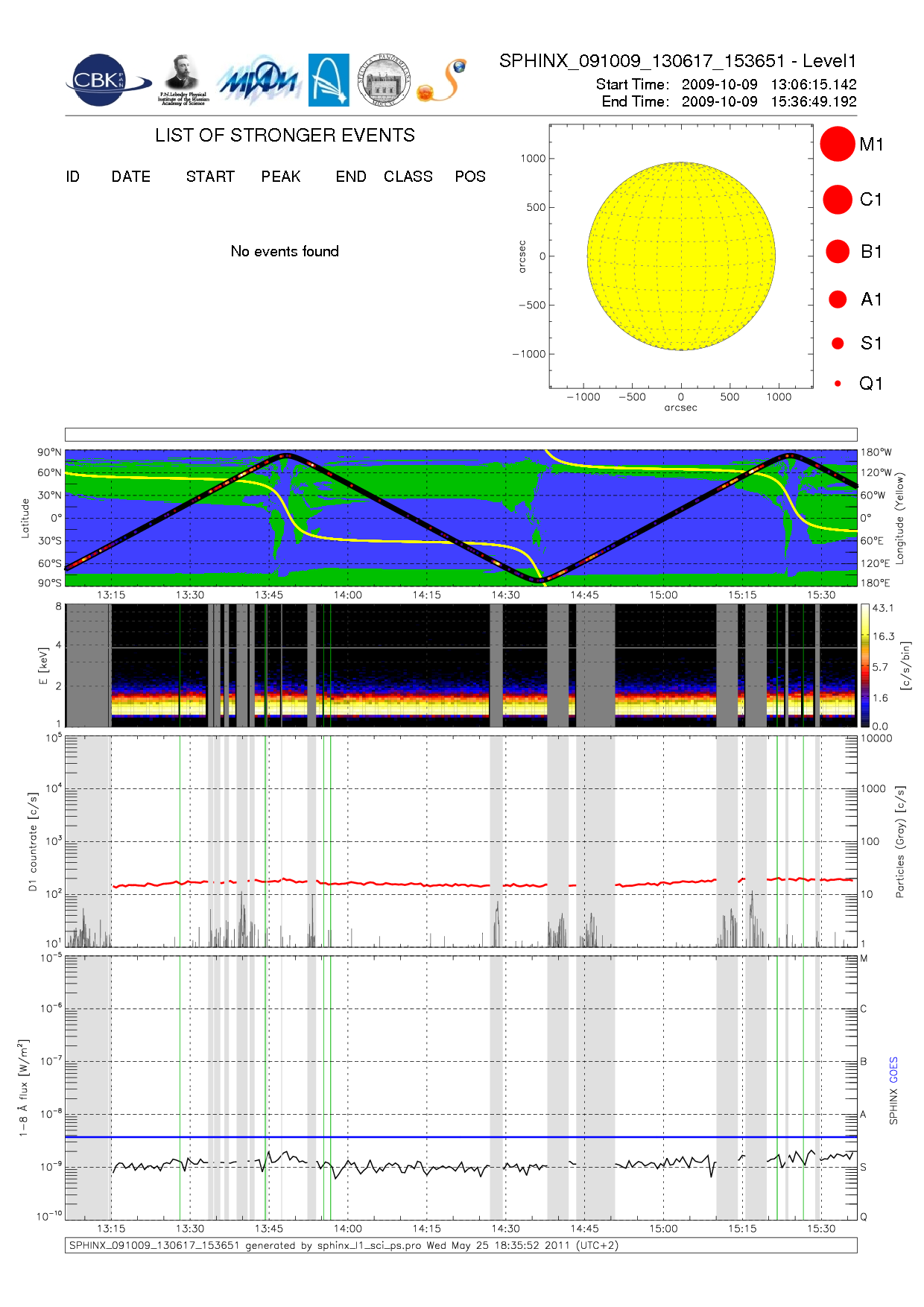Image resolution: width=924 pixels, height=1307 pixels.
Task: Click the POS column header
Action: (470, 177)
